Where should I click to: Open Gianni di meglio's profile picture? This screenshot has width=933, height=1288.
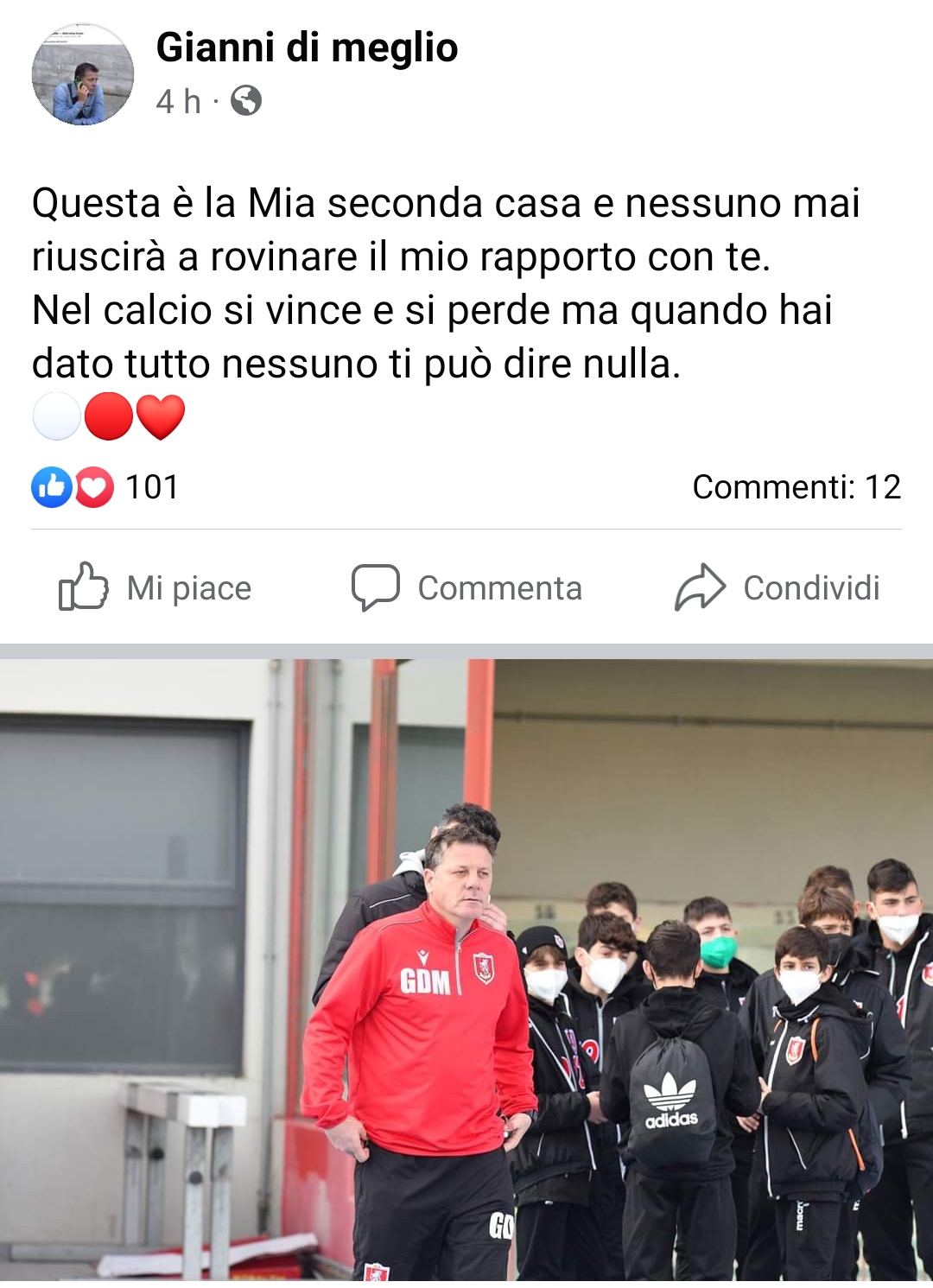pyautogui.click(x=83, y=74)
